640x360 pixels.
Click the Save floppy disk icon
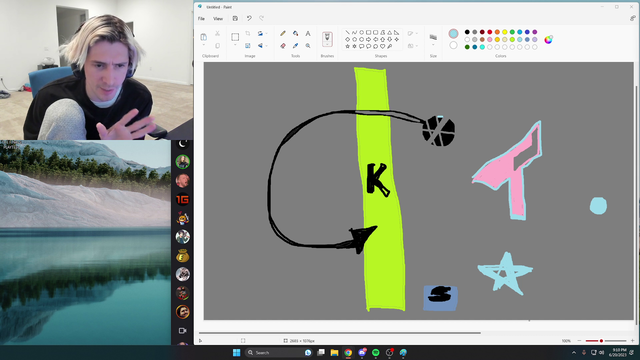235,18
